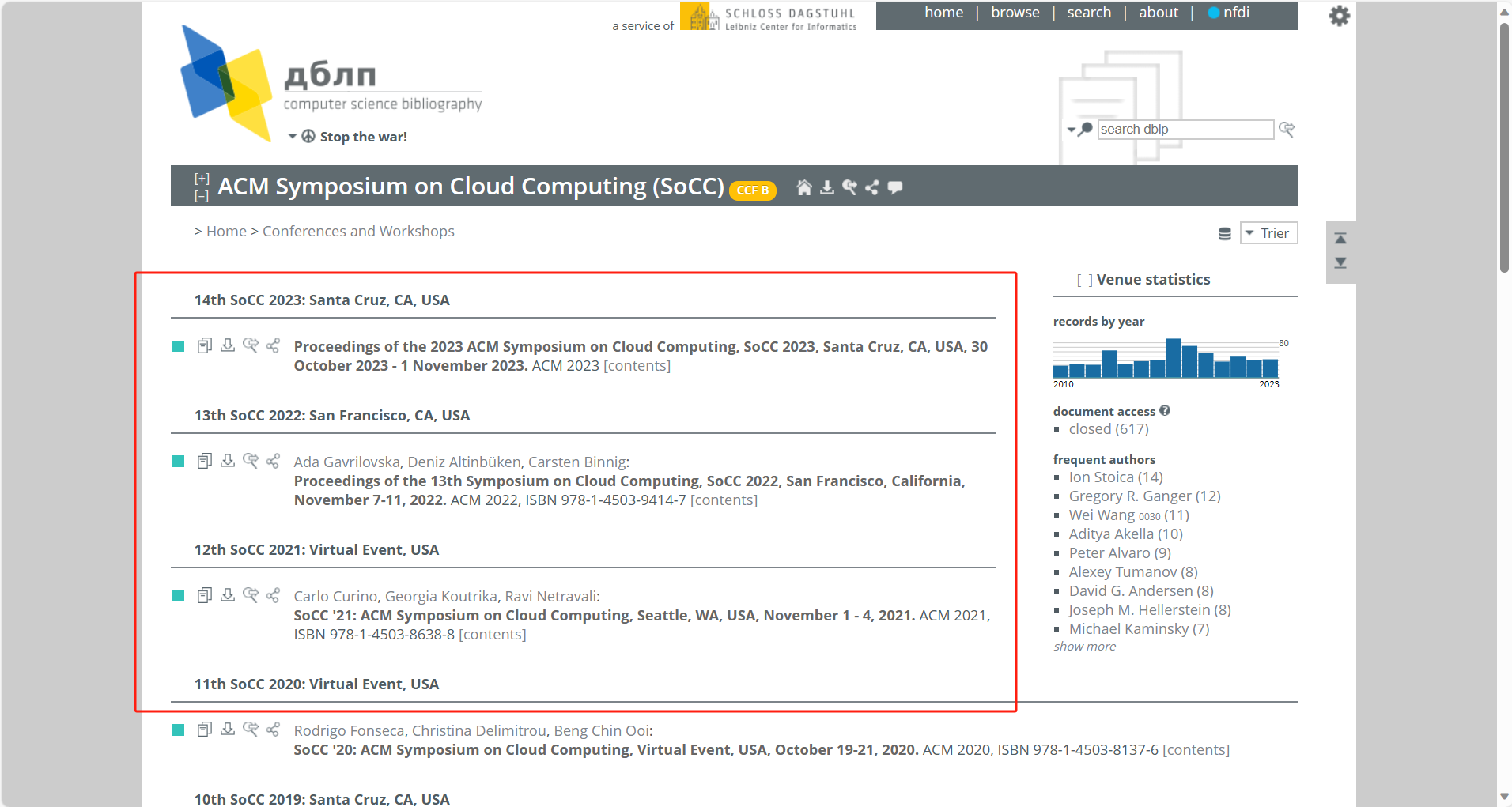The height and width of the screenshot is (807, 1512).
Task: Click the electronic edition icon for SoCC '20
Action: click(x=205, y=730)
